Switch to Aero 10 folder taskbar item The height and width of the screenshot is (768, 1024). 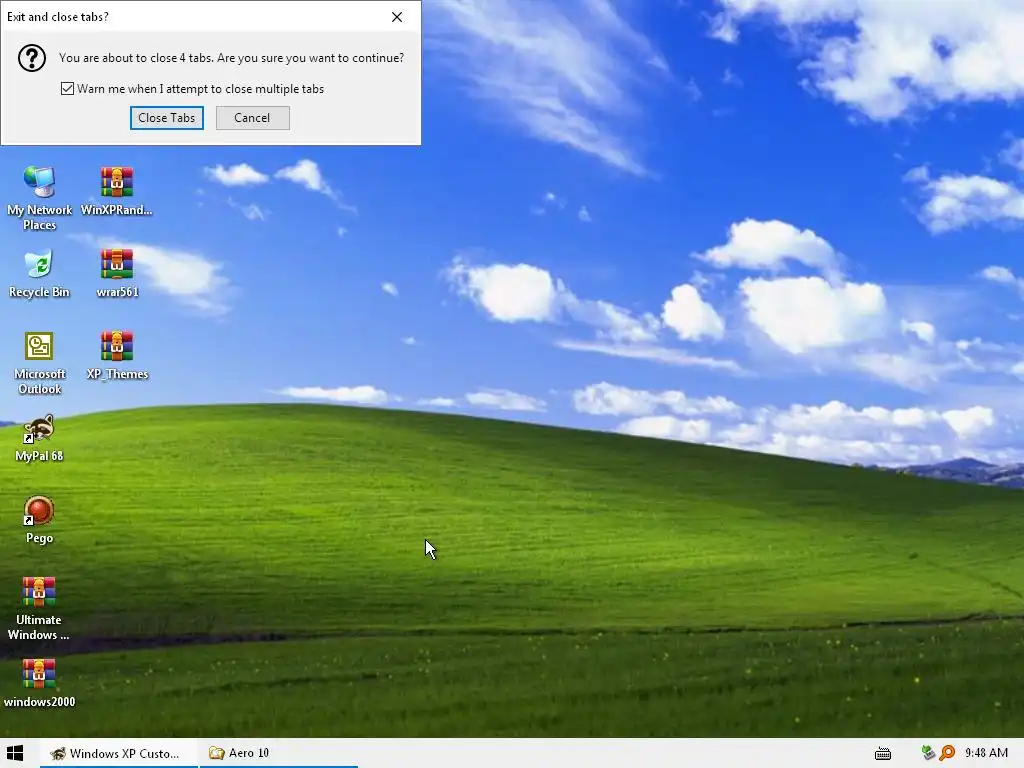pos(278,753)
